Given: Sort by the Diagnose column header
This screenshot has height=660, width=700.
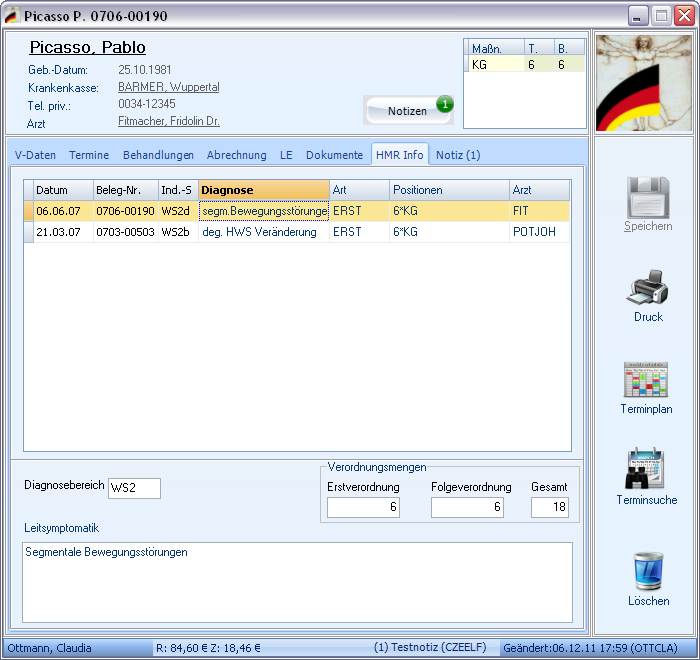Looking at the screenshot, I should (x=264, y=190).
